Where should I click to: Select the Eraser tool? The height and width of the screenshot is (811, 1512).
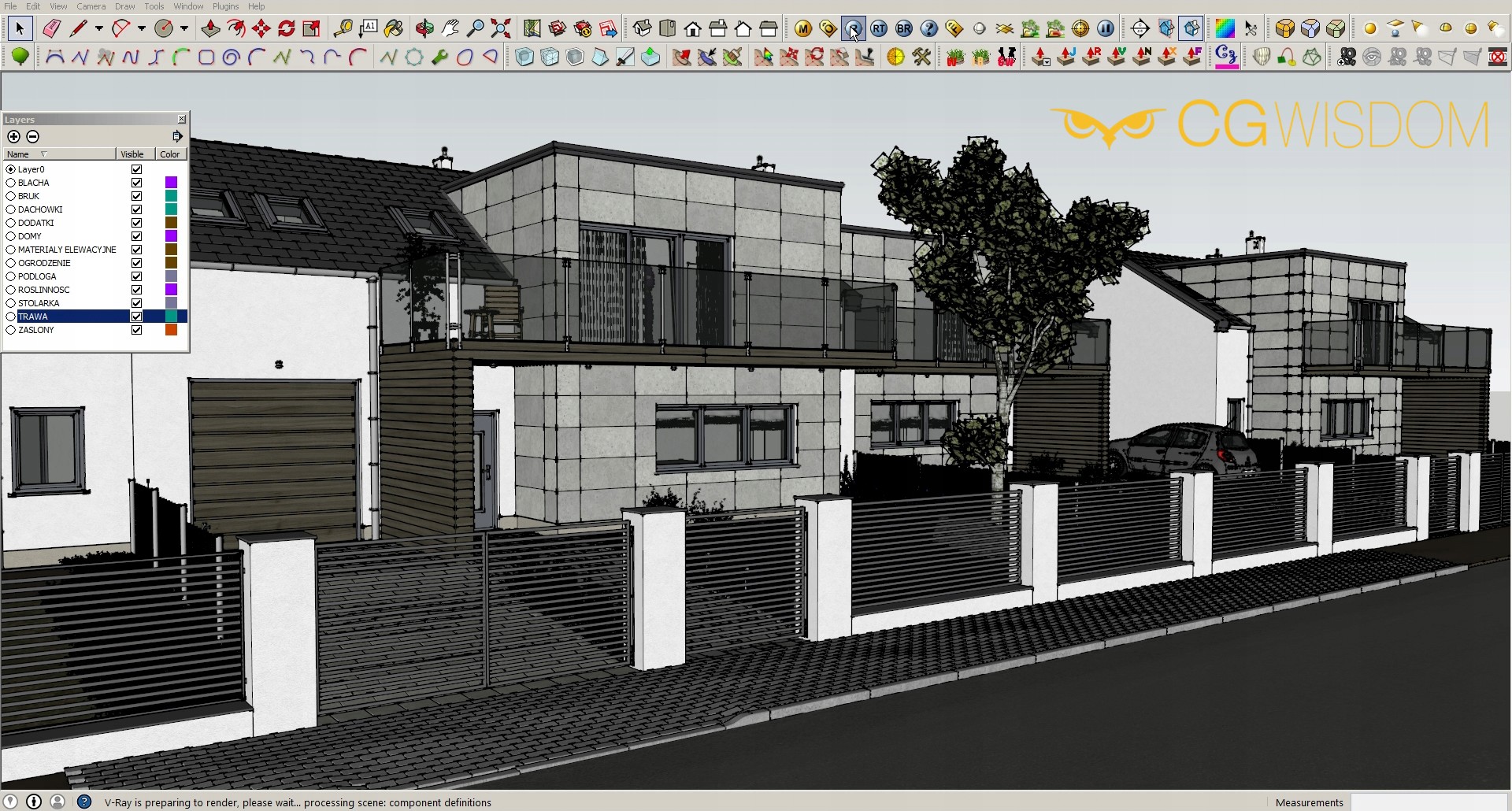51,29
